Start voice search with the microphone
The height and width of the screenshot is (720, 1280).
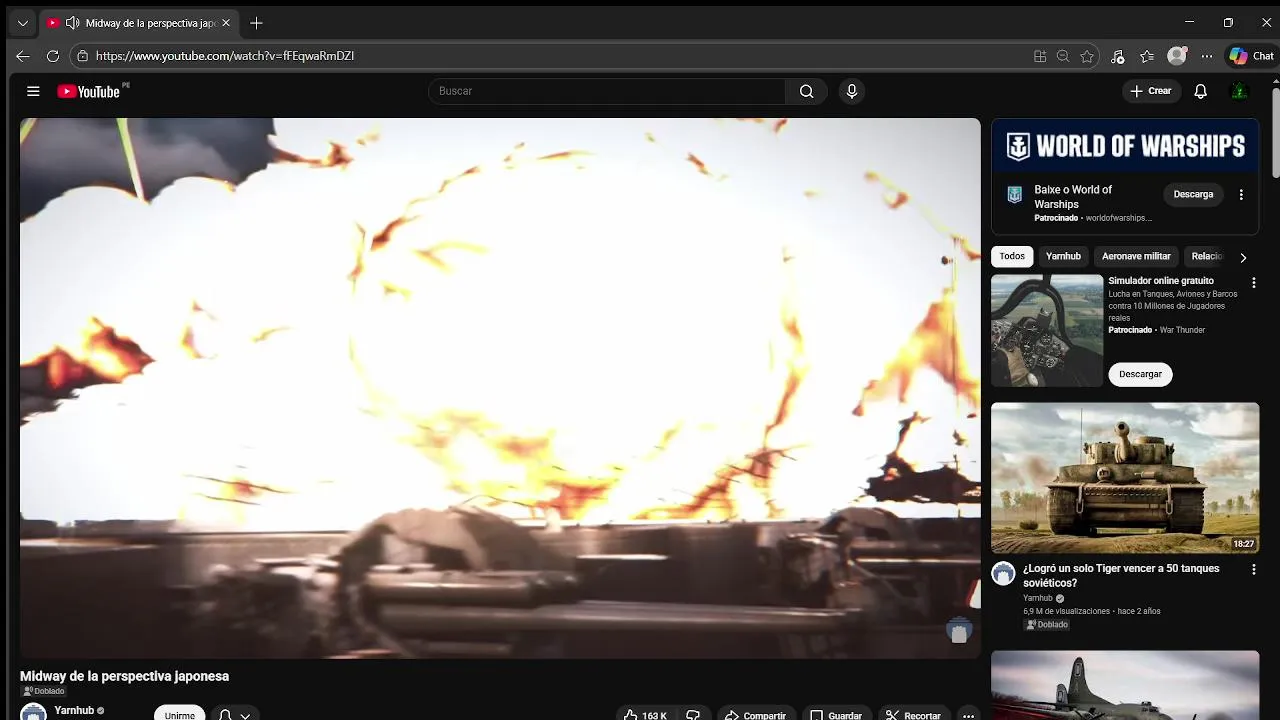tap(852, 91)
